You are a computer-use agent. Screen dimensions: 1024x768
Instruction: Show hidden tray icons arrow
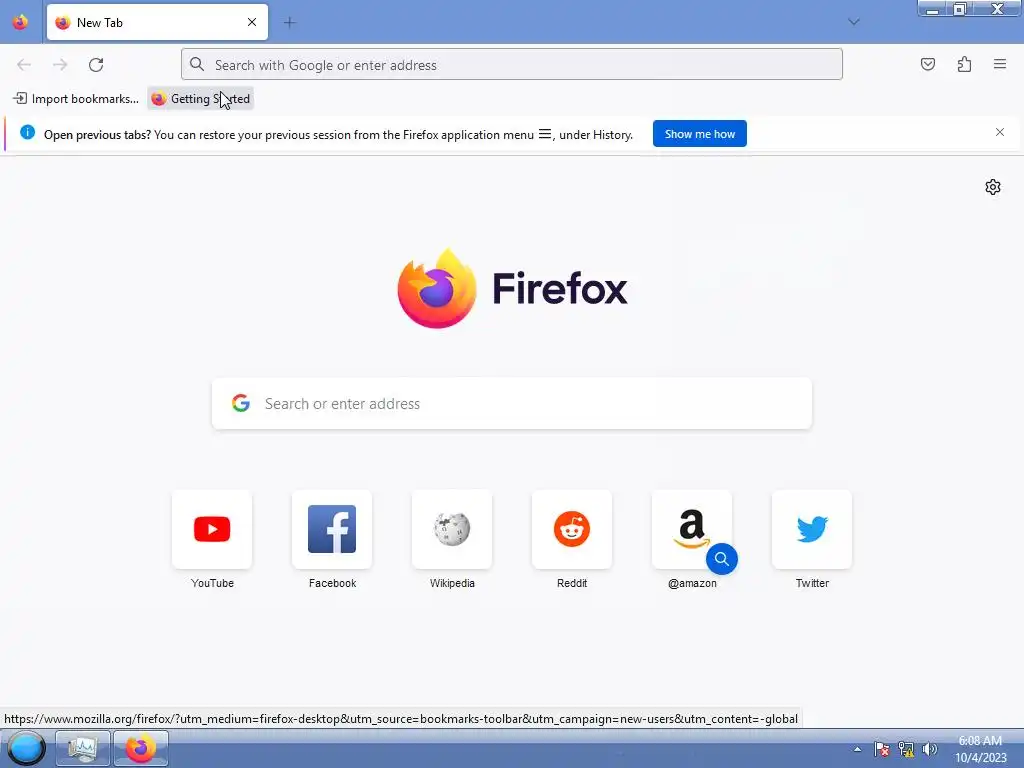coord(857,749)
